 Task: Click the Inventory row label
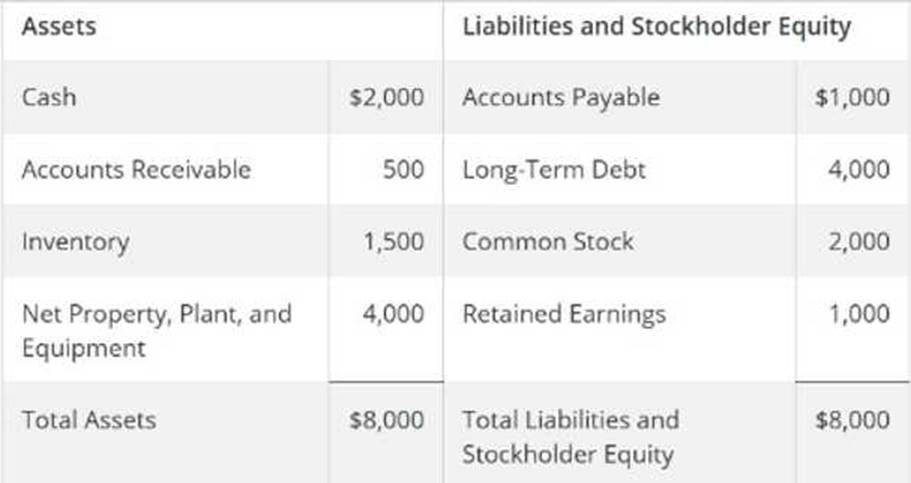point(75,241)
